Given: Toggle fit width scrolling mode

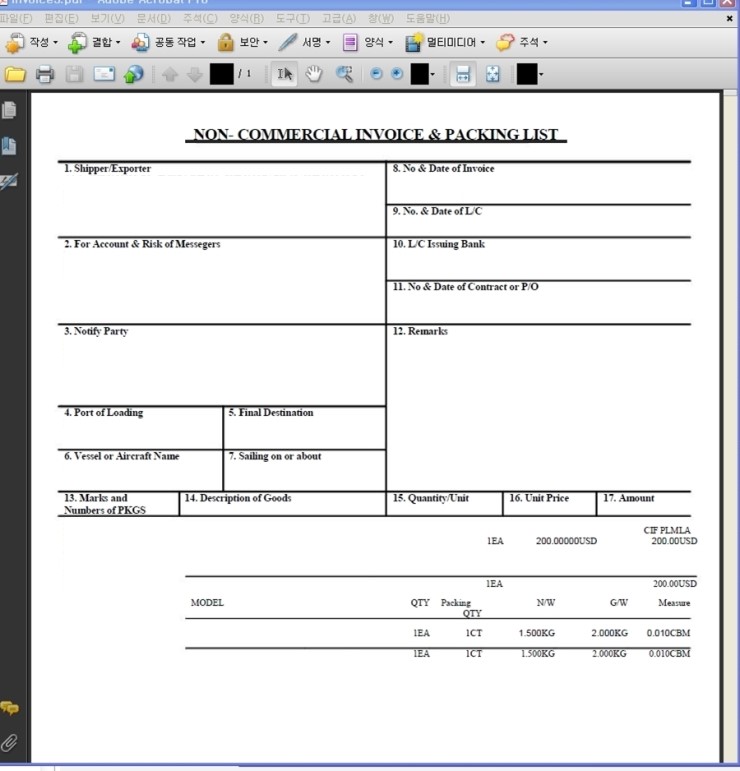Looking at the screenshot, I should 463,74.
